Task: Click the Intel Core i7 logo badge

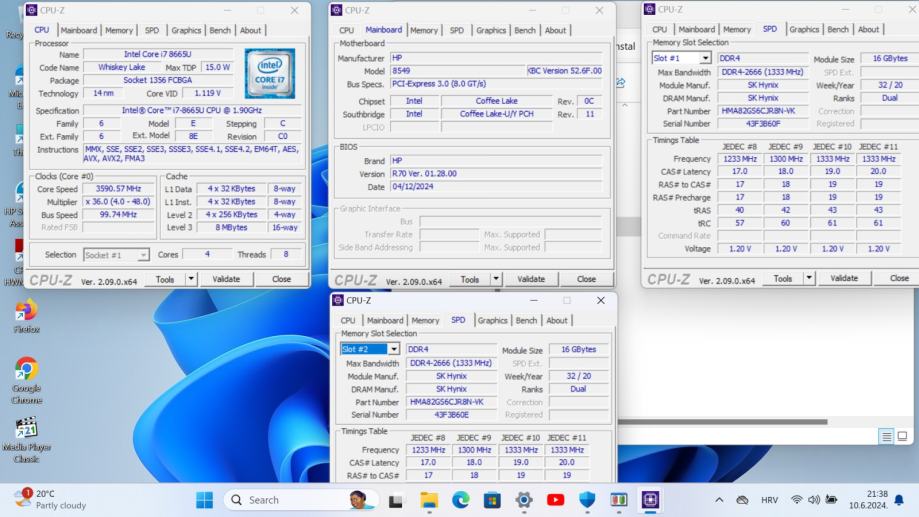Action: pos(269,74)
